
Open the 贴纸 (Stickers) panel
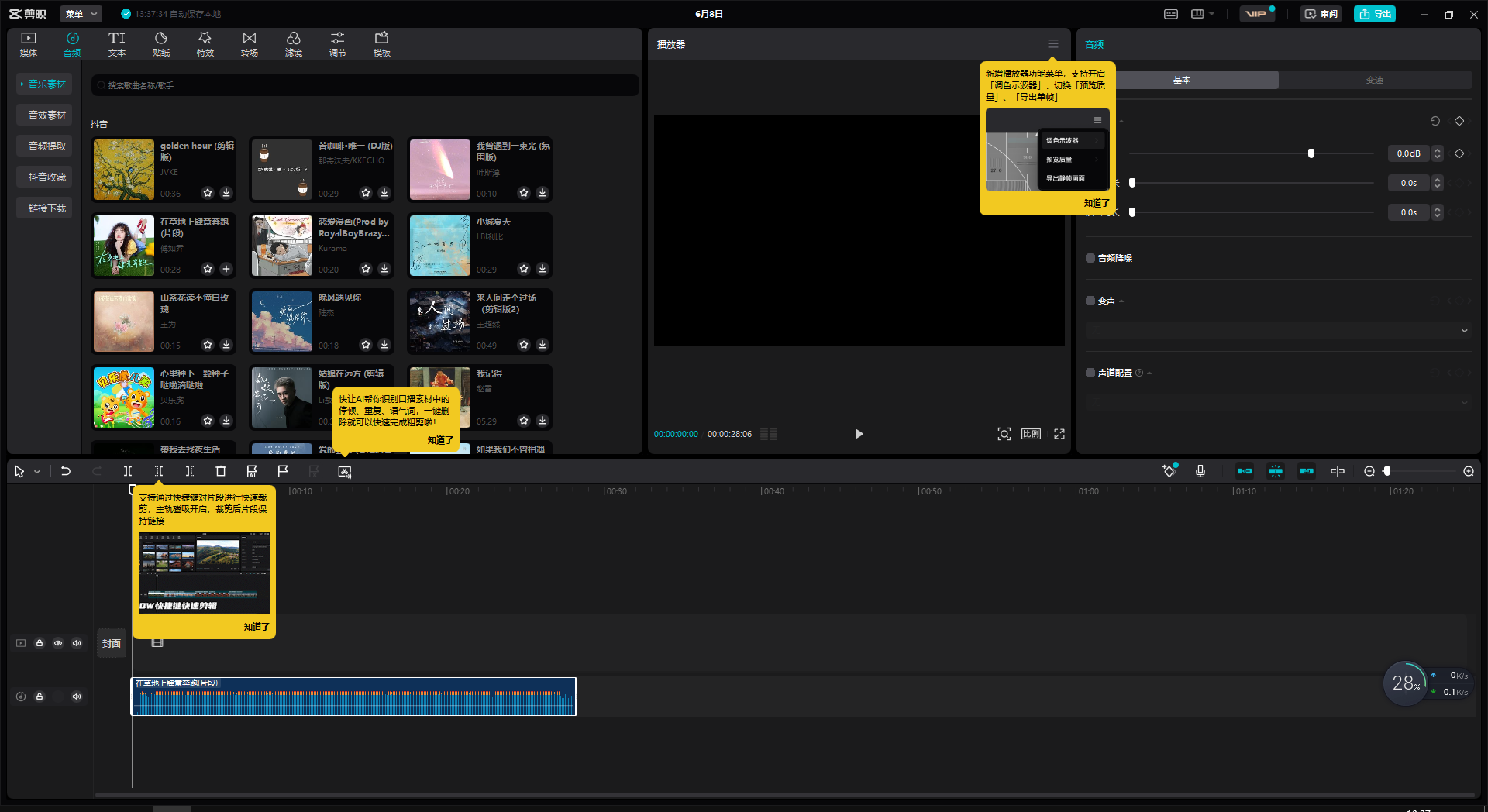161,44
